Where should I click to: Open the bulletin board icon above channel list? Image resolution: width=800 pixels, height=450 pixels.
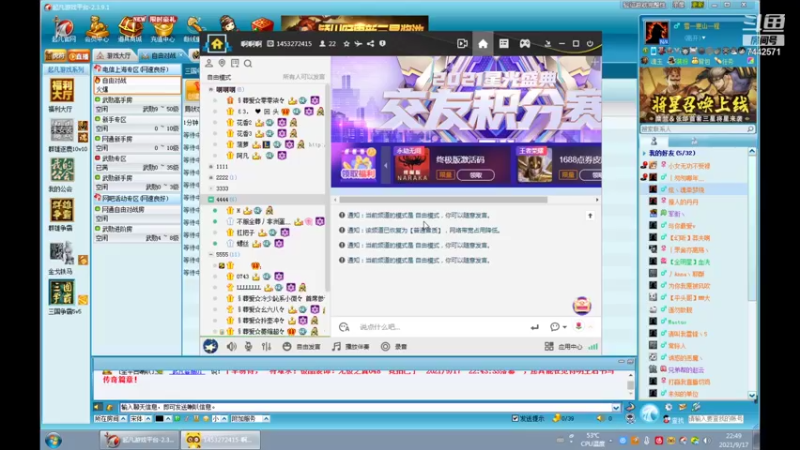pyautogui.click(x=235, y=63)
